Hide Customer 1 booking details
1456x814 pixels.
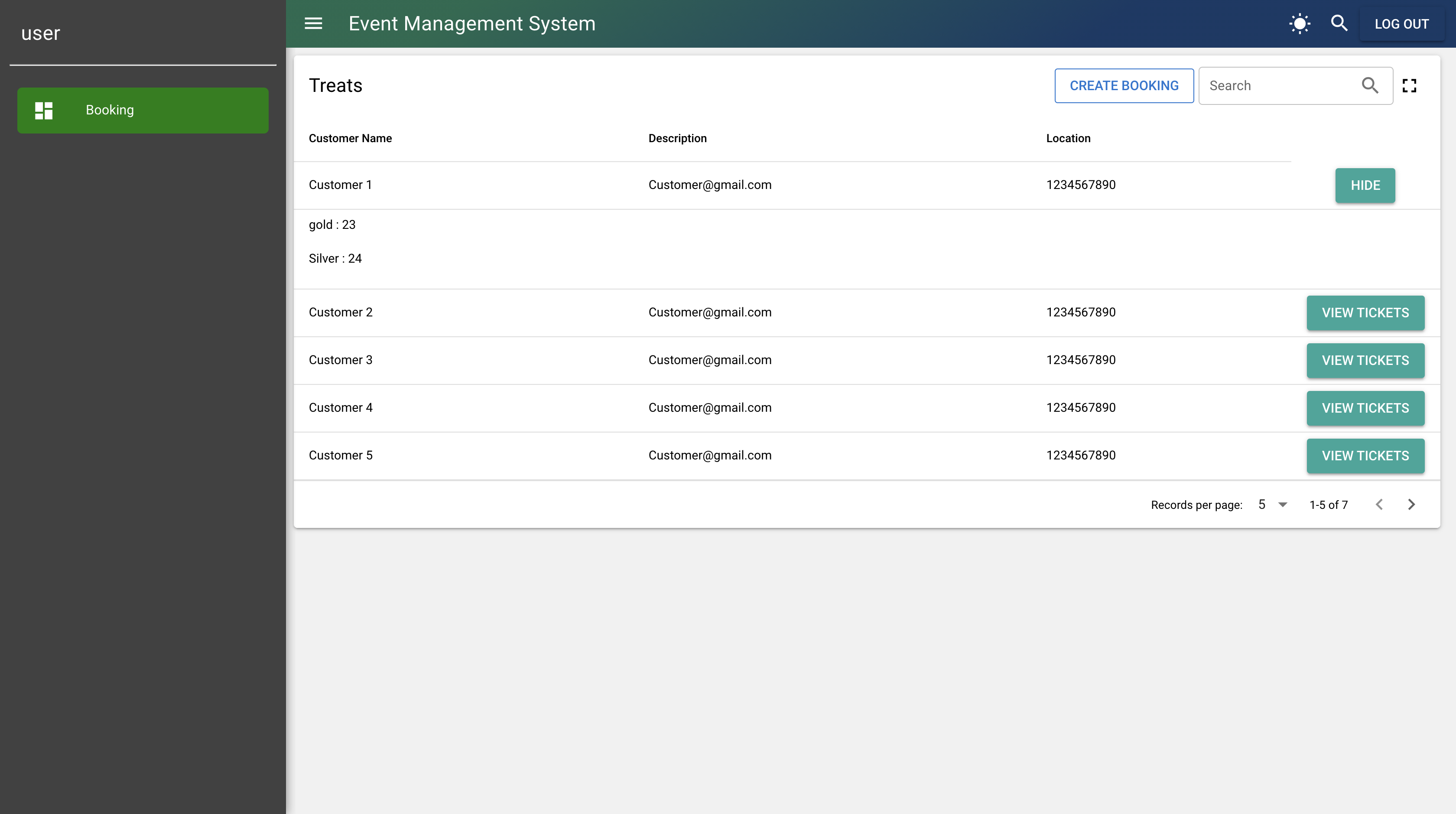coord(1365,185)
